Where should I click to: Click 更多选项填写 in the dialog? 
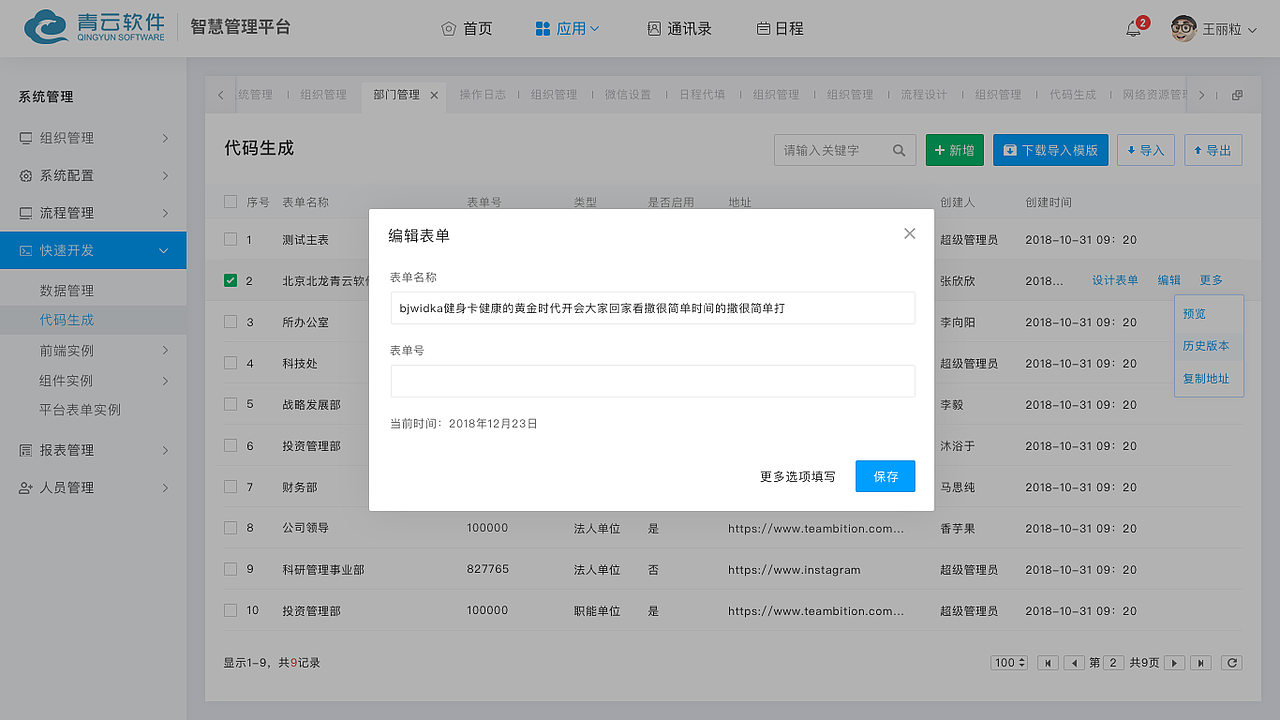coord(798,477)
